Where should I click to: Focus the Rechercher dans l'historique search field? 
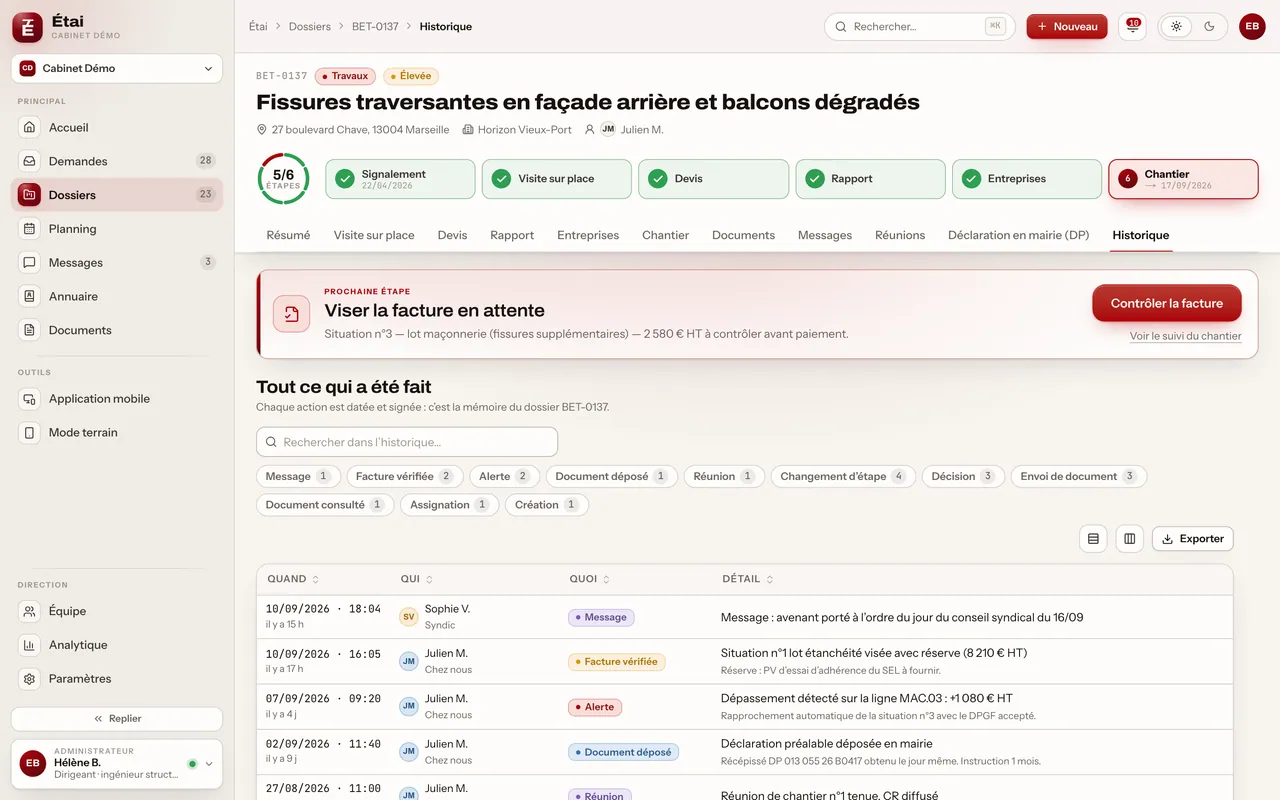click(x=407, y=442)
